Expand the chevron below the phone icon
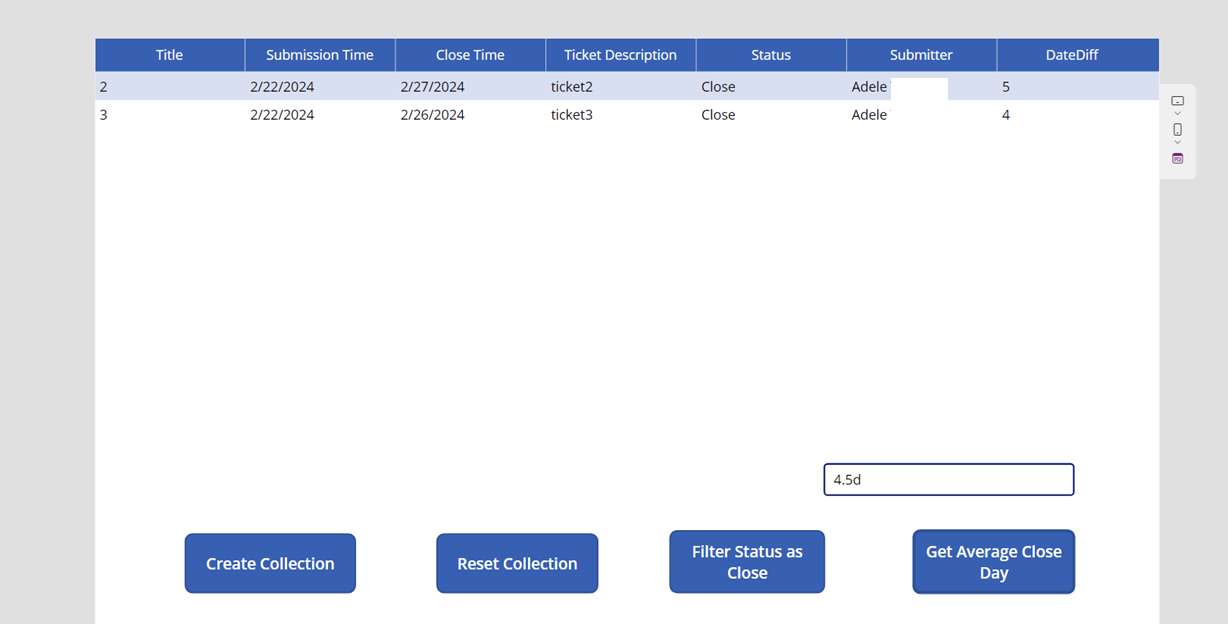This screenshot has height=624, width=1228. pos(1177,142)
